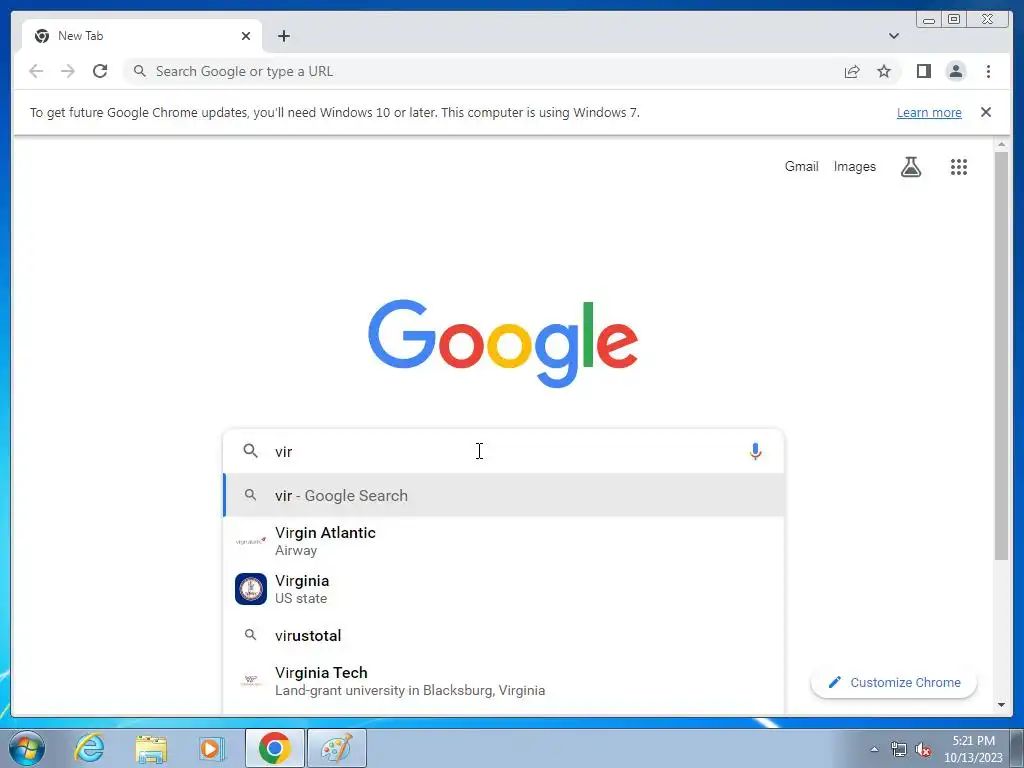
Task: Show hidden system tray icons
Action: tap(874, 749)
